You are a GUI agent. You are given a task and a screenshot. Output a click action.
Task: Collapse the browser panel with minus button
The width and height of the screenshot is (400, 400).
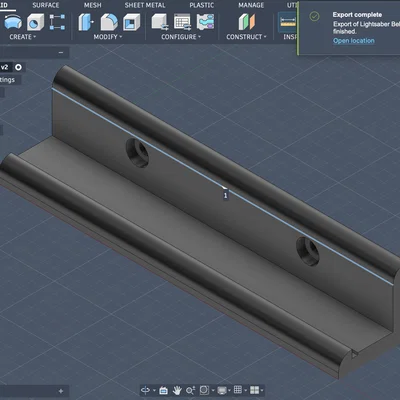click(x=61, y=53)
